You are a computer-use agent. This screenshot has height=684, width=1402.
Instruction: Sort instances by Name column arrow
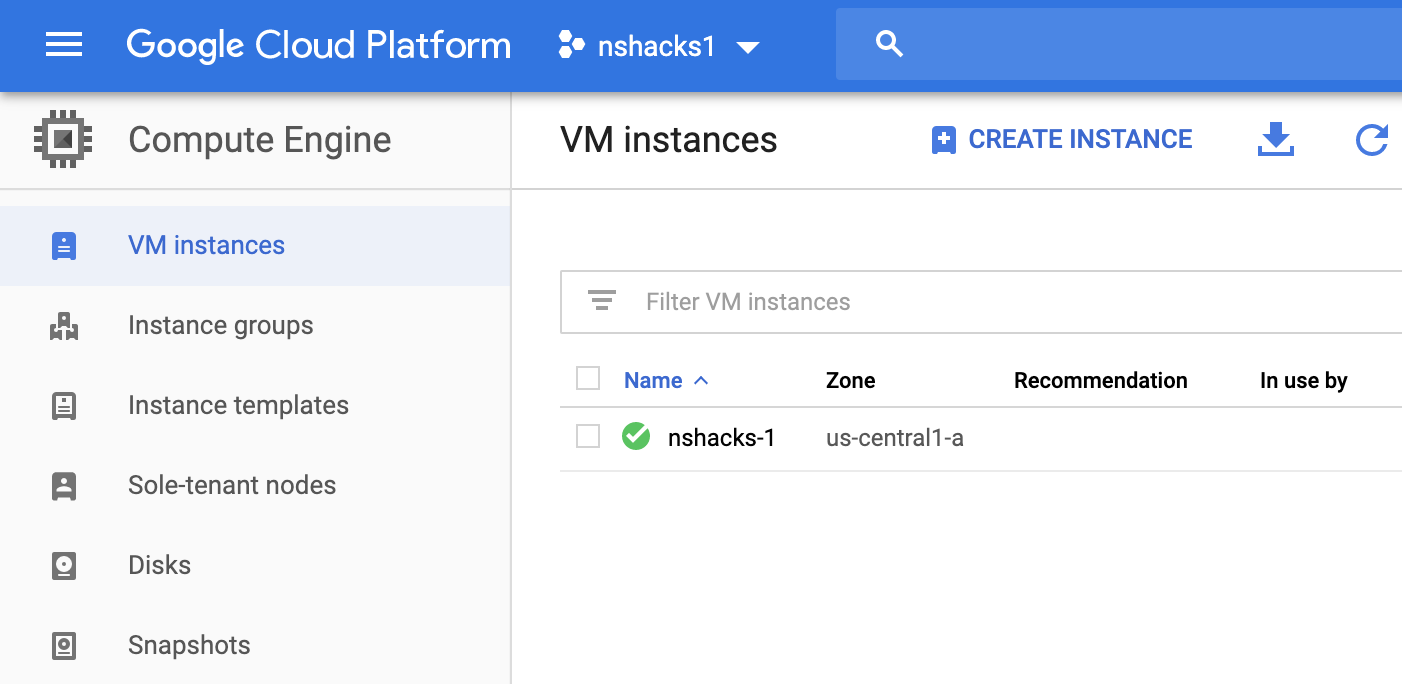point(701,380)
